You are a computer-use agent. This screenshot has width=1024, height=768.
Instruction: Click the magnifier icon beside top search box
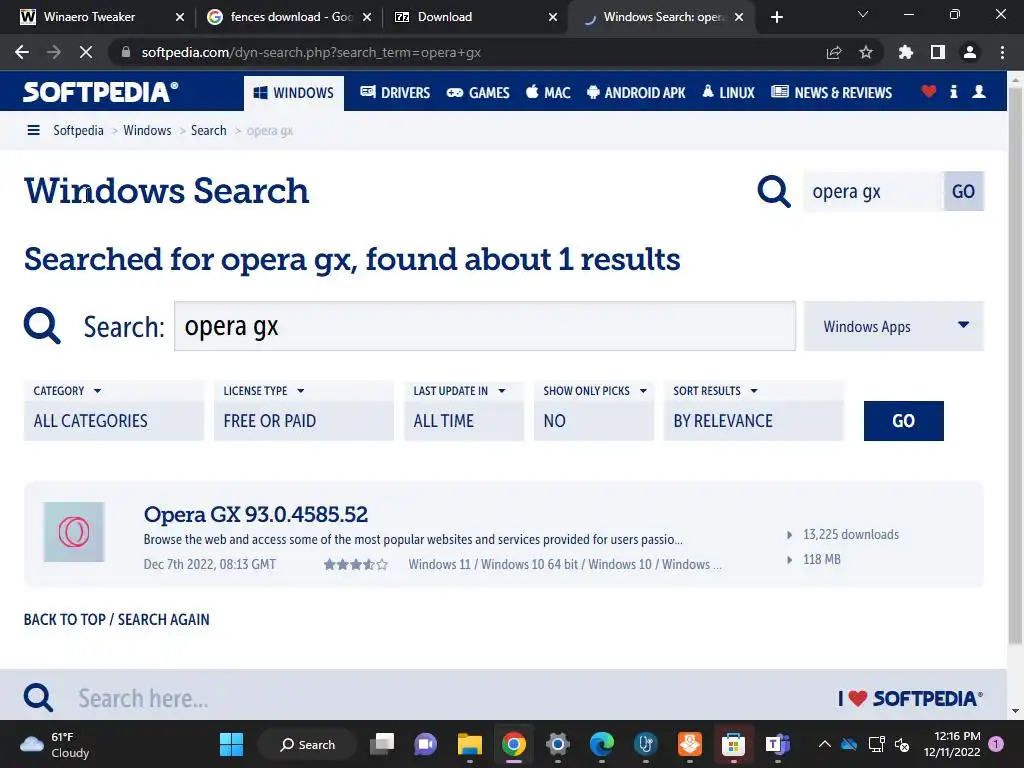point(774,191)
